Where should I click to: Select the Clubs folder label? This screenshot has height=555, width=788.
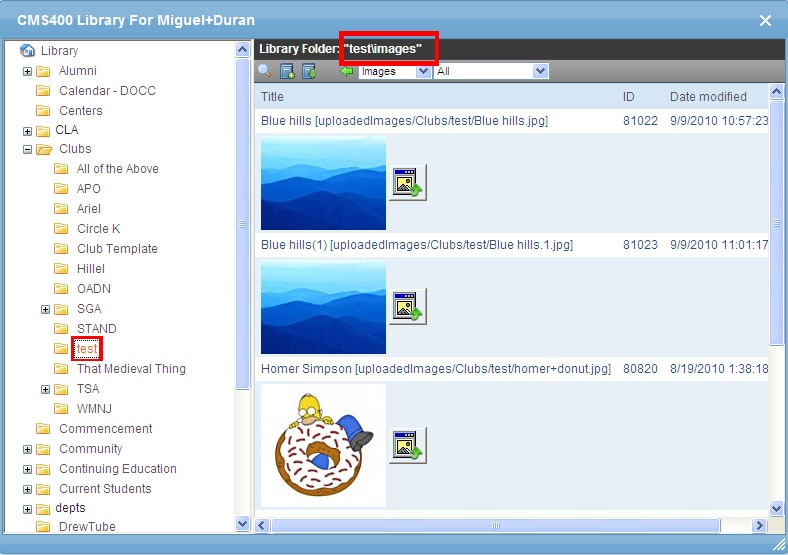click(x=75, y=149)
